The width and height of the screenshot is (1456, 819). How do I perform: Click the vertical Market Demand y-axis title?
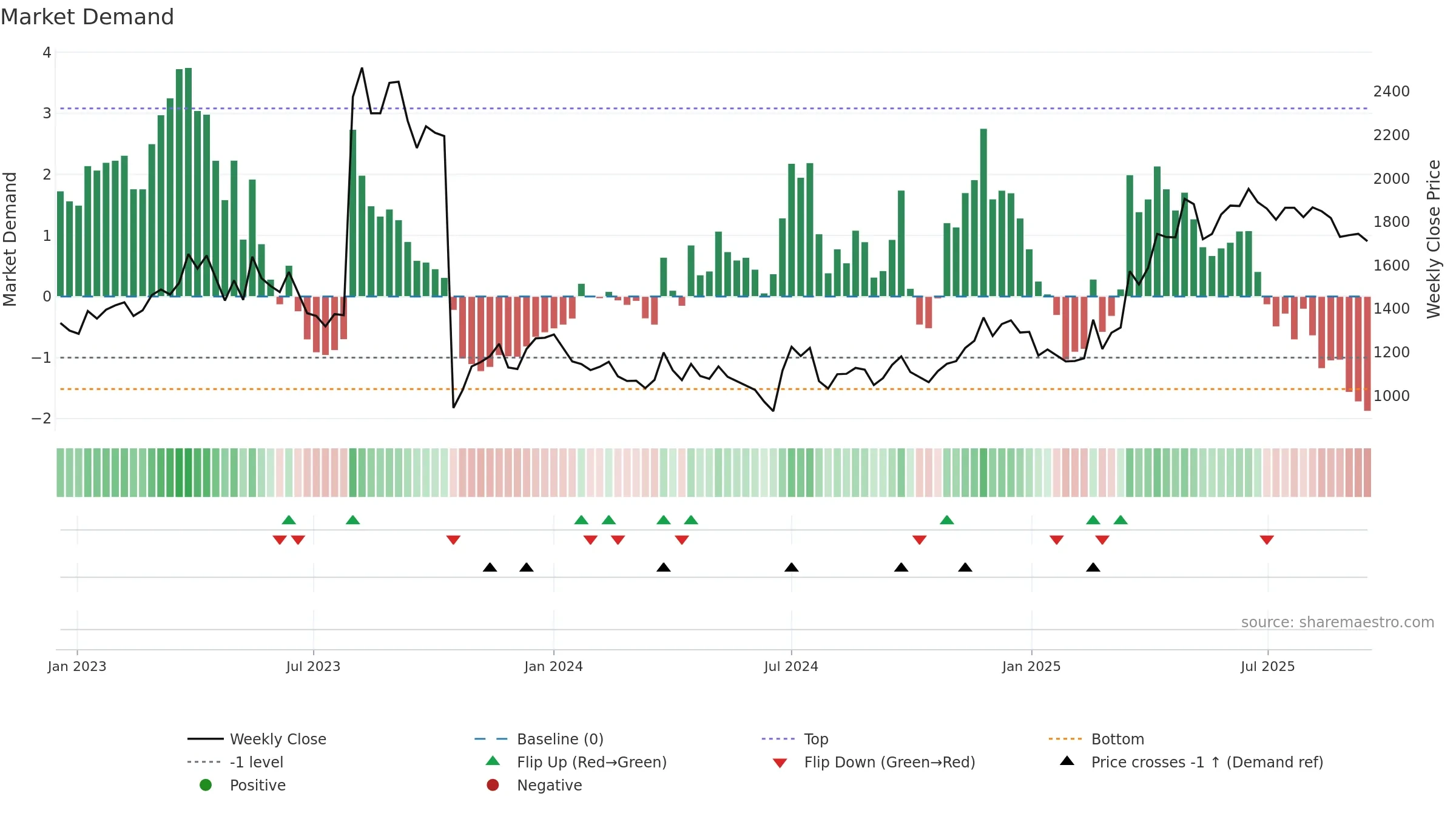(x=10, y=239)
